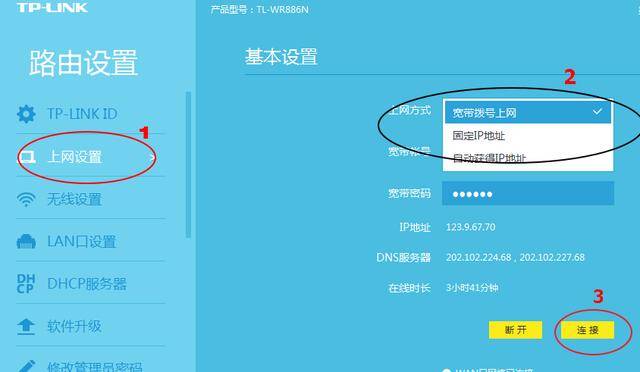
Task: Expand the 上网设置 chevron arrow
Action: (152, 157)
